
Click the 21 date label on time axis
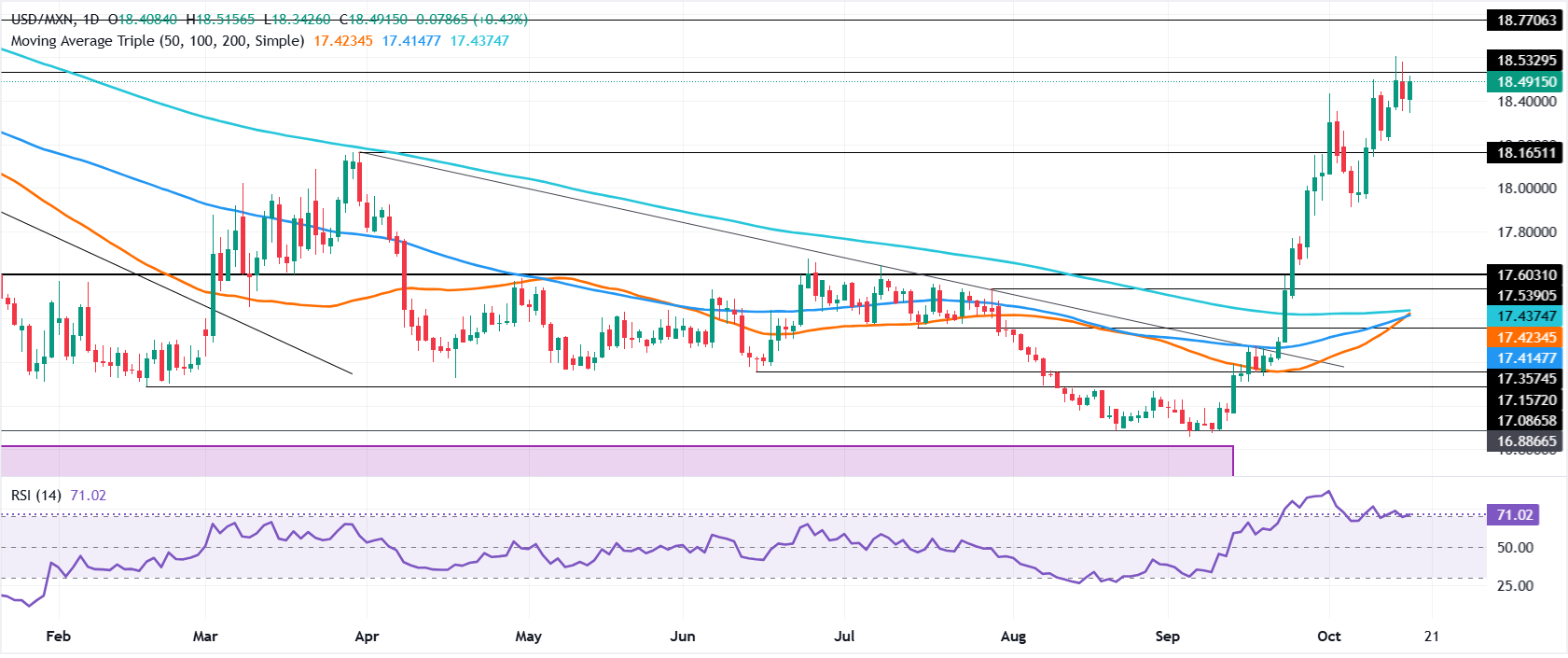(1431, 637)
